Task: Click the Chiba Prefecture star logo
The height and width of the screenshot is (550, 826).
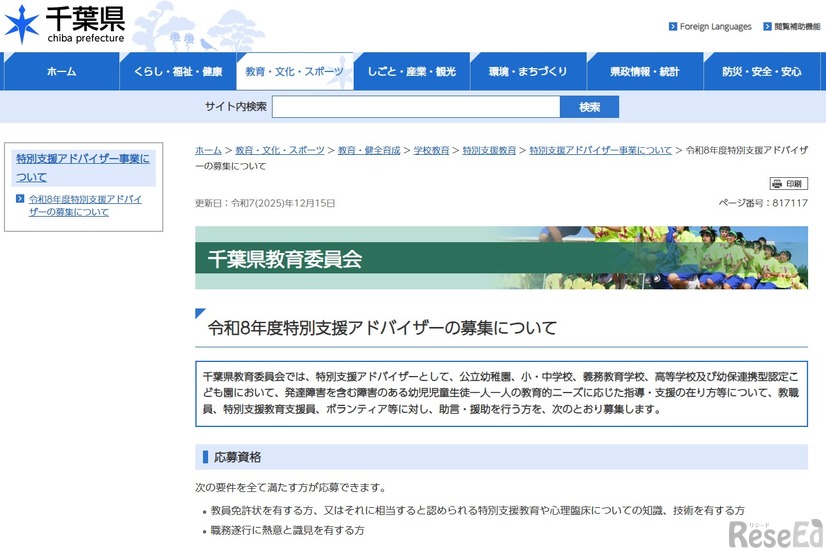Action: pos(22,24)
